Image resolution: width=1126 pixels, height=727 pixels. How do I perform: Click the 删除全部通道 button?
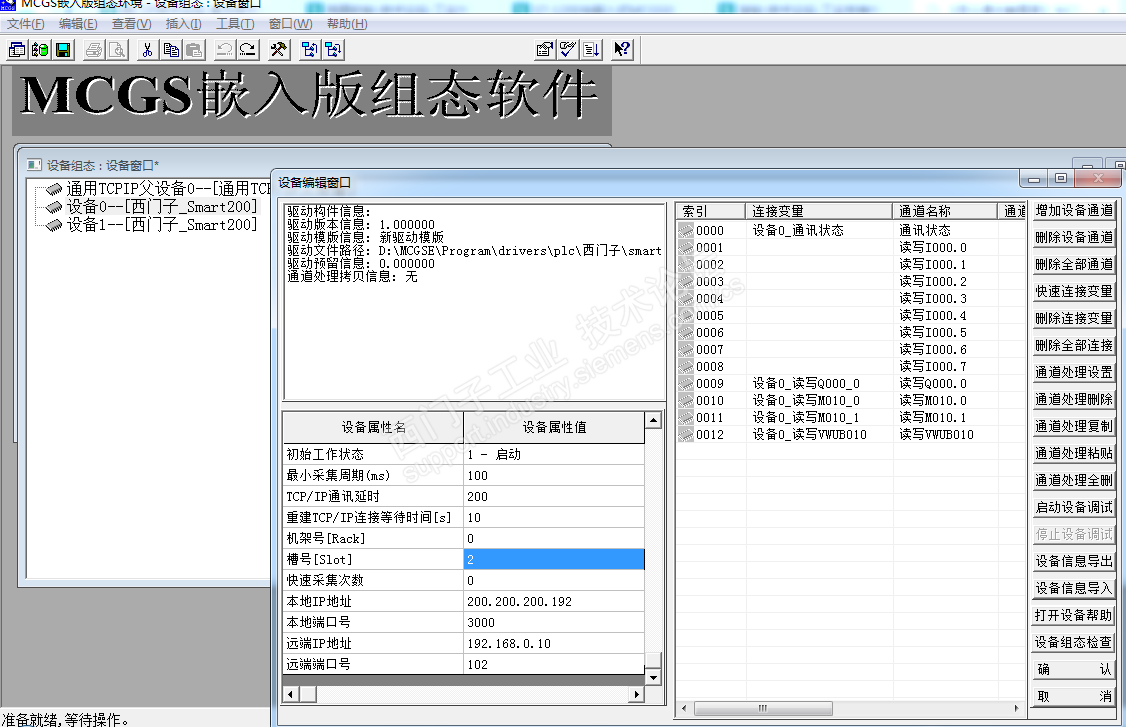point(1074,264)
